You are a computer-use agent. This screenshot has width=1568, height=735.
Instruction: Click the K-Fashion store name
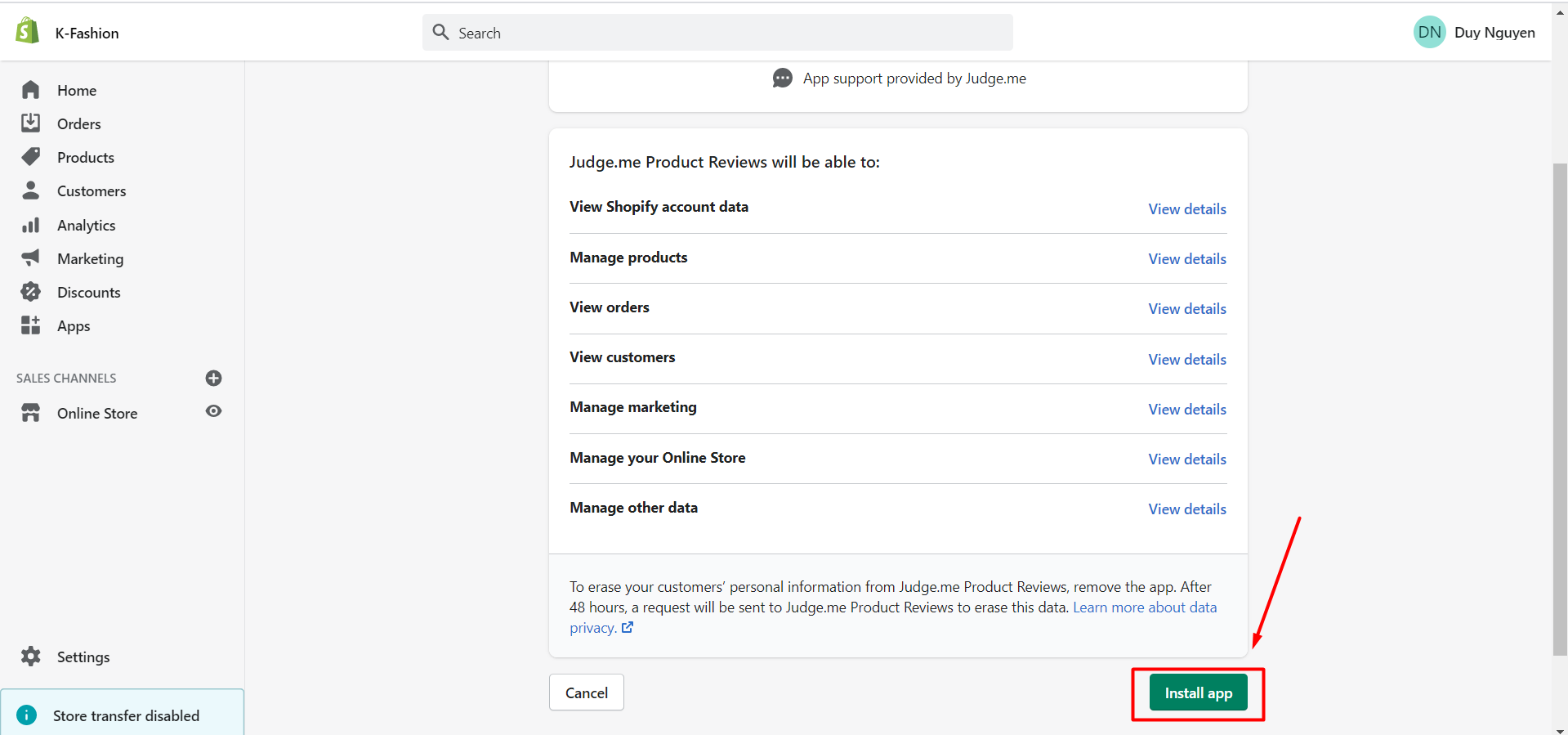[x=87, y=33]
